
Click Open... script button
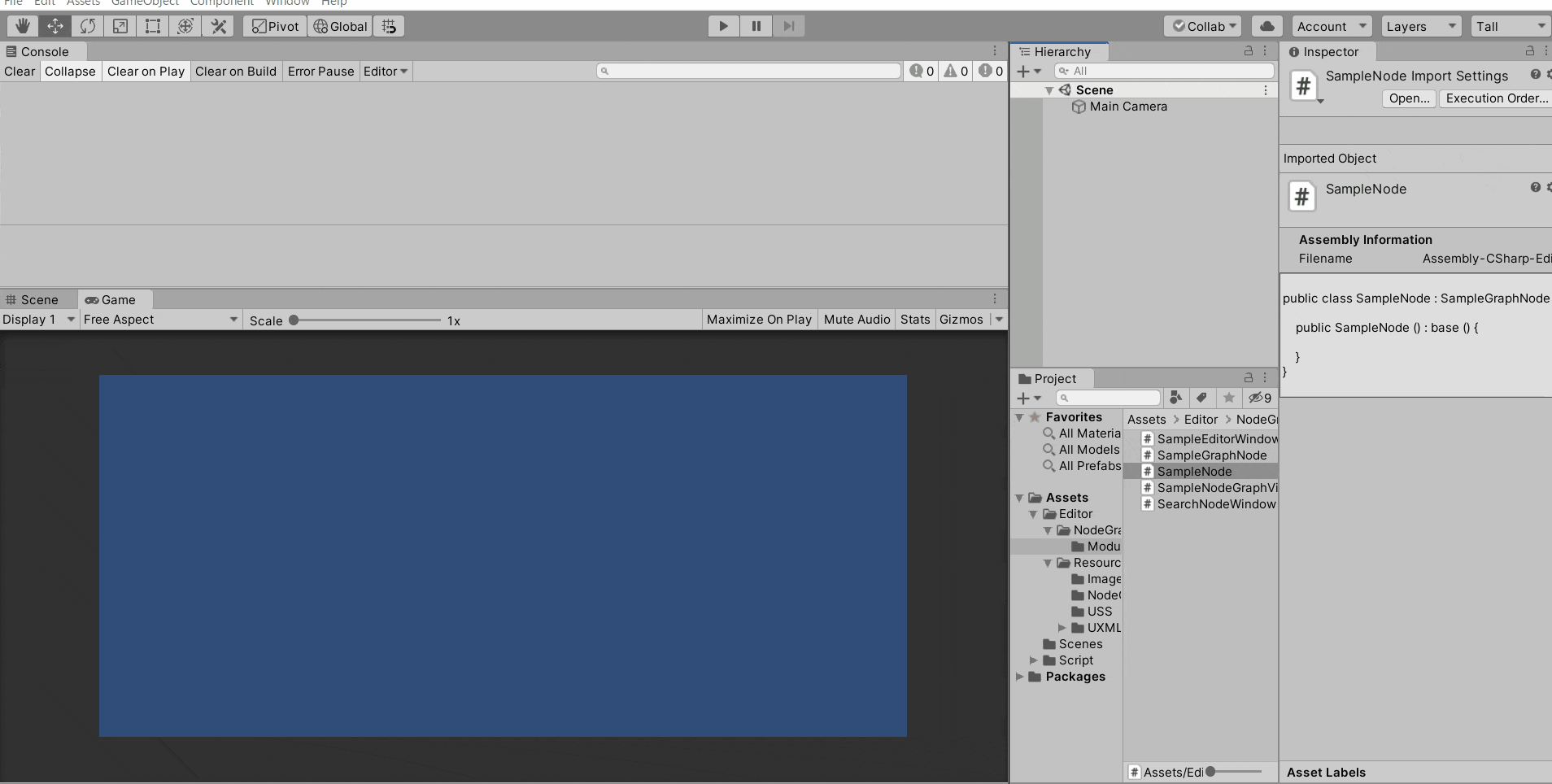1409,98
